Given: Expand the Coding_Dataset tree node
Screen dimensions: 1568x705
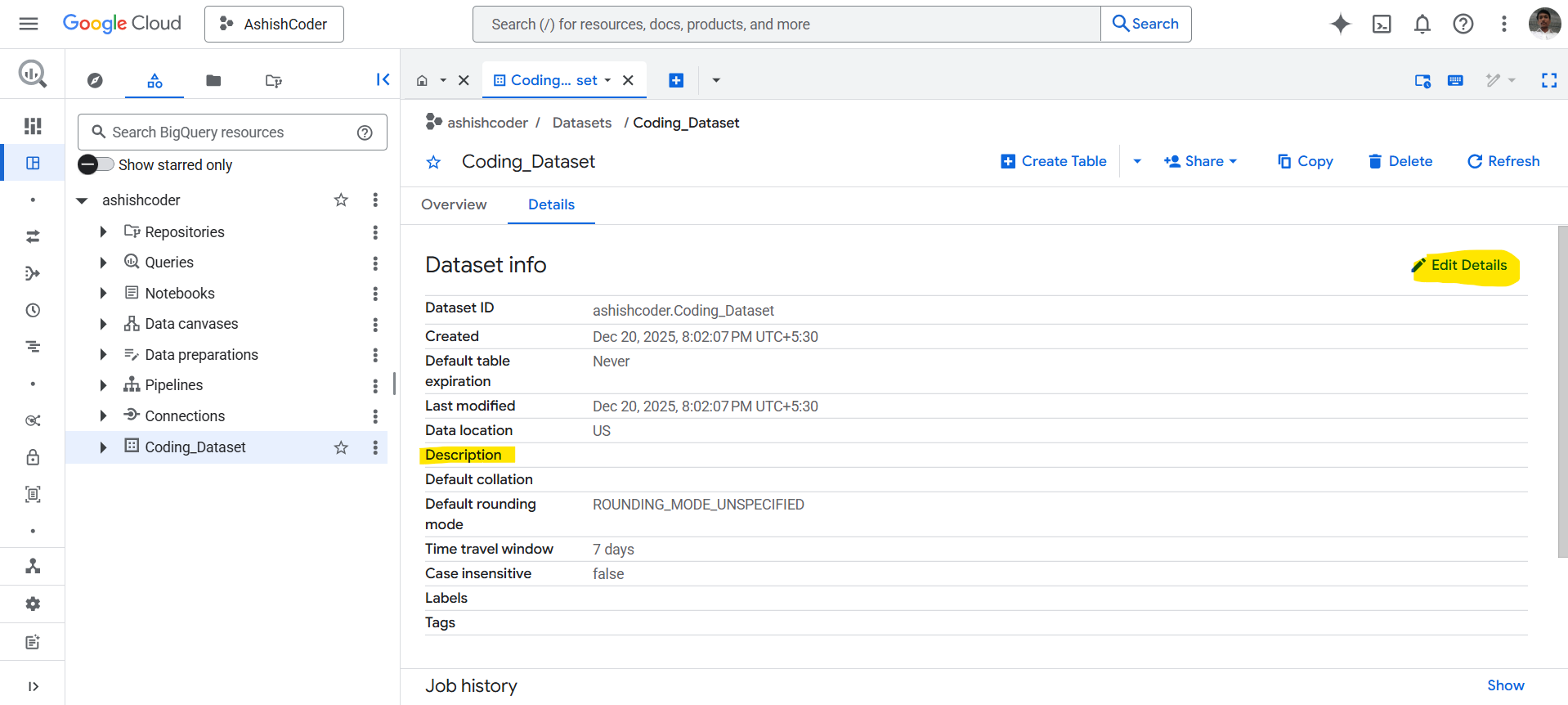Looking at the screenshot, I should coord(103,447).
